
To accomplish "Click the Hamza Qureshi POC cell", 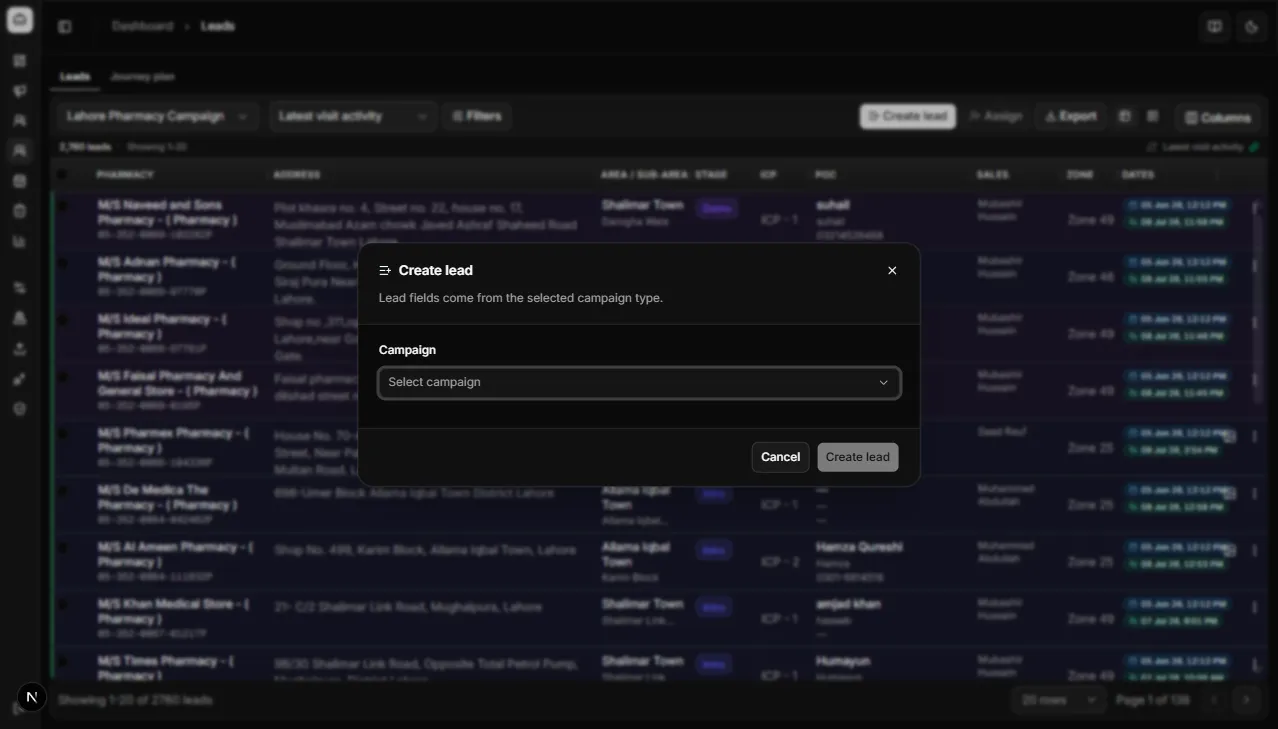I will (x=859, y=547).
